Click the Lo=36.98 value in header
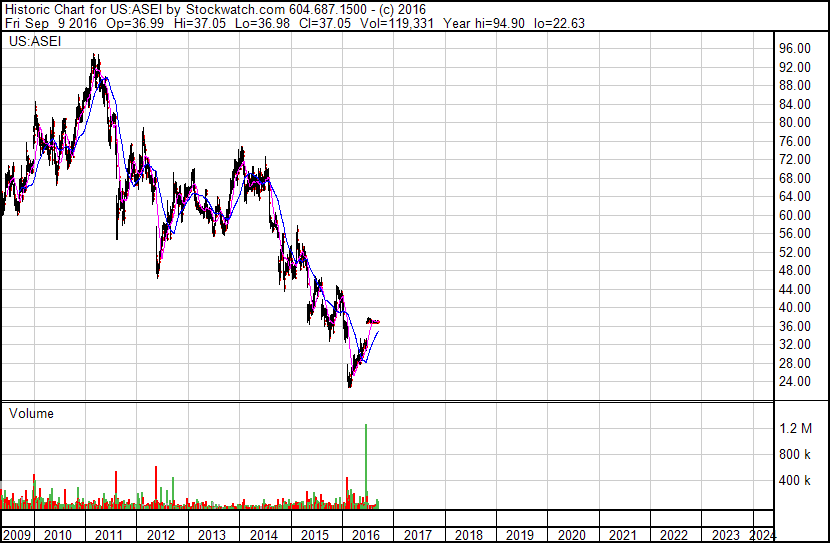The width and height of the screenshot is (830, 543). (x=262, y=23)
